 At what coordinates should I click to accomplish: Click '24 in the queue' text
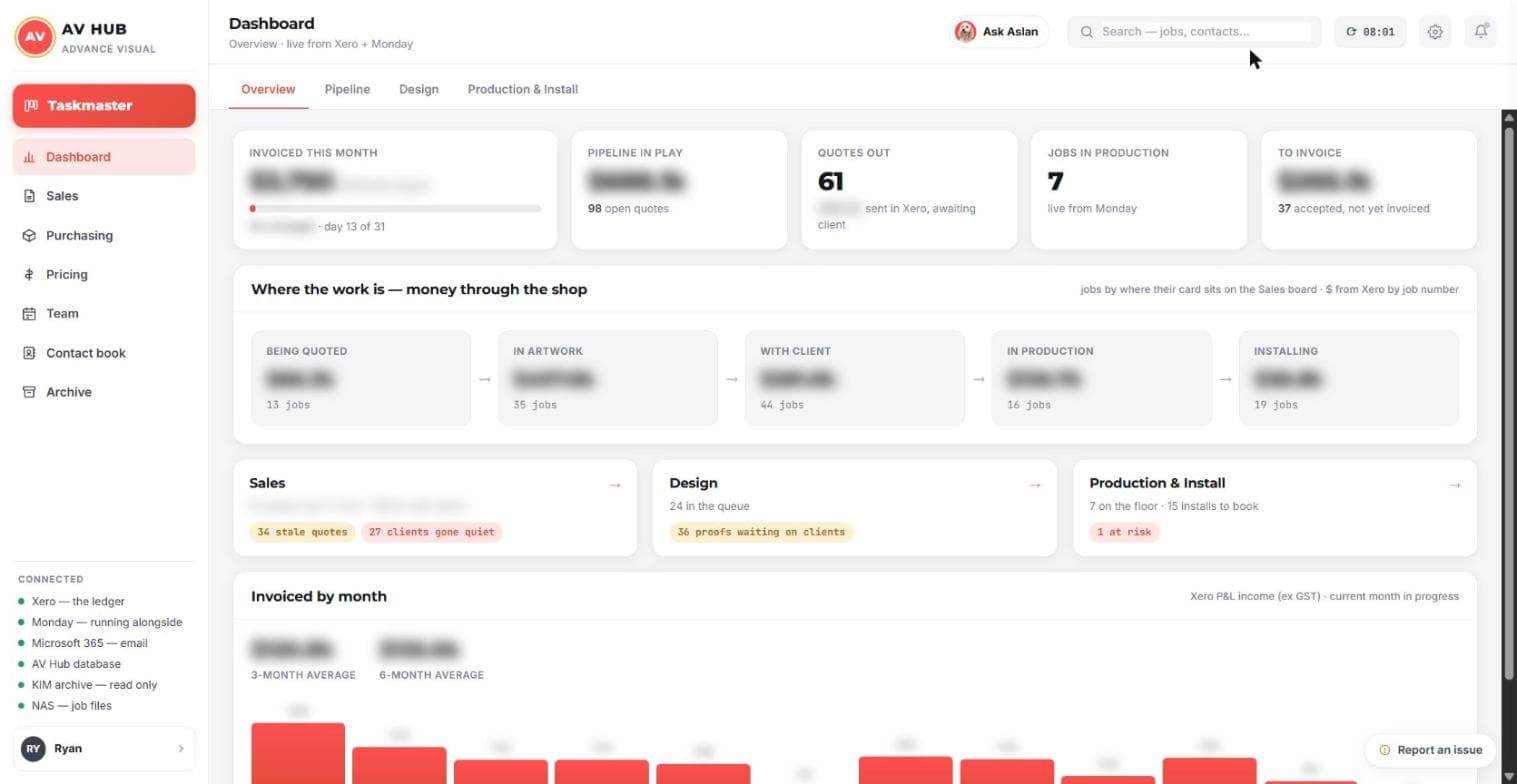[x=709, y=506]
